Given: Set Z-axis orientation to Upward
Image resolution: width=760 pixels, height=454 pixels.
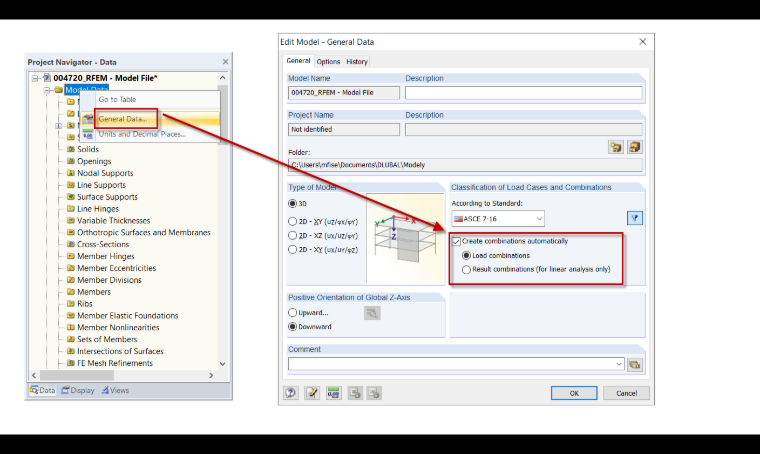Looking at the screenshot, I should coord(292,313).
